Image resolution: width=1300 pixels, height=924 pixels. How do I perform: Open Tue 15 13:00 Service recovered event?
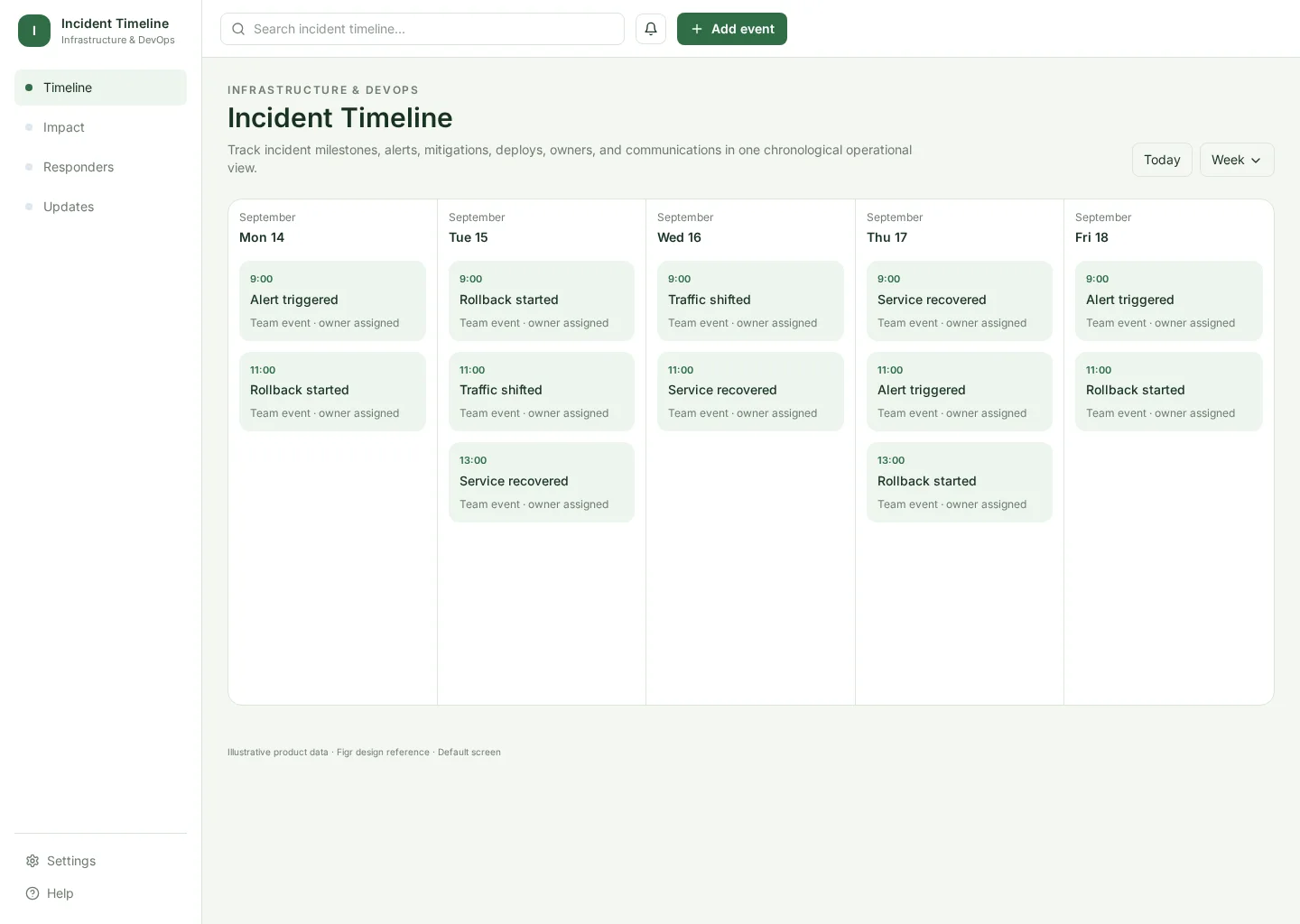point(542,482)
